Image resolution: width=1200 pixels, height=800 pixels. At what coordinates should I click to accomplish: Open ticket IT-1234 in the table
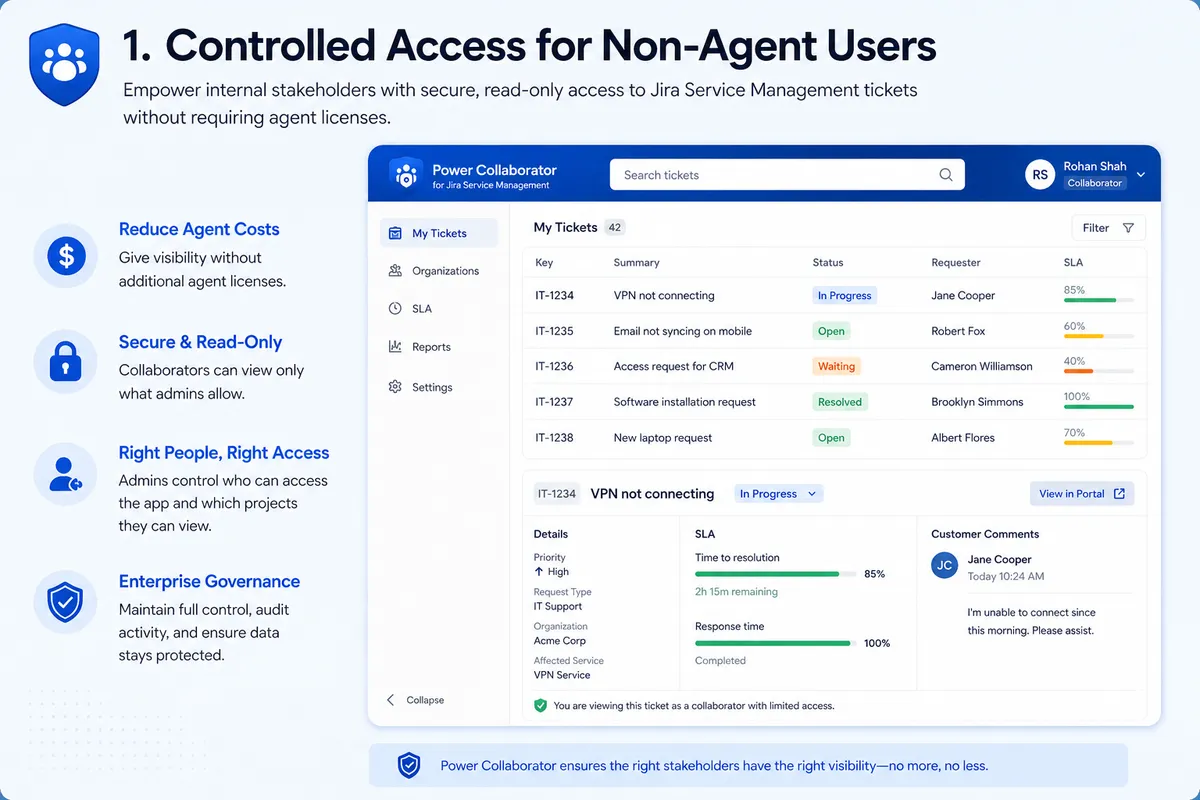[x=554, y=296]
